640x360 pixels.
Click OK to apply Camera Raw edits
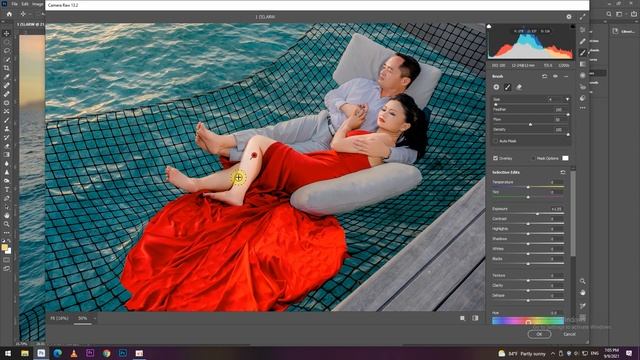pyautogui.click(x=539, y=334)
